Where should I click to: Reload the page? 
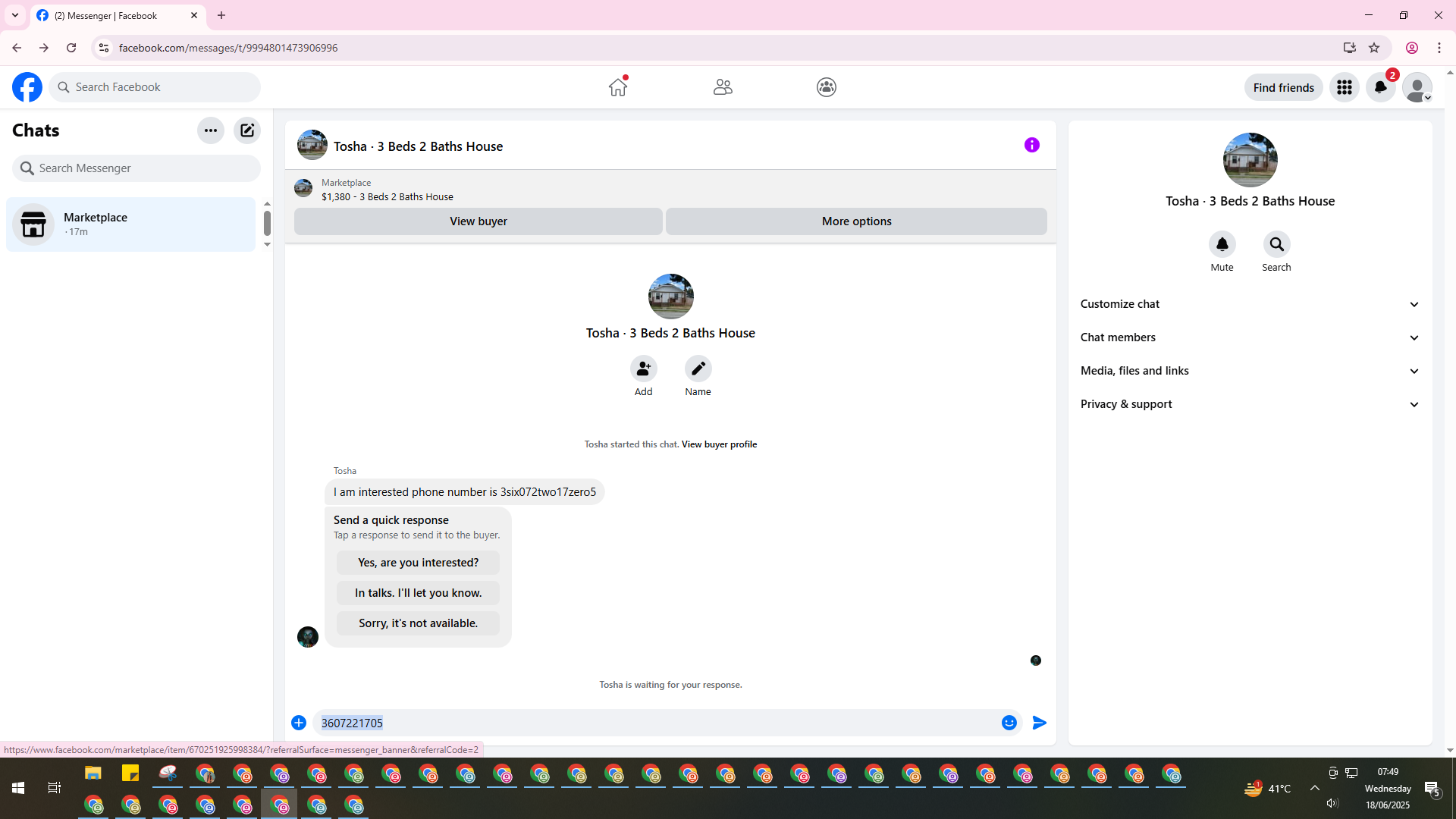pyautogui.click(x=71, y=48)
